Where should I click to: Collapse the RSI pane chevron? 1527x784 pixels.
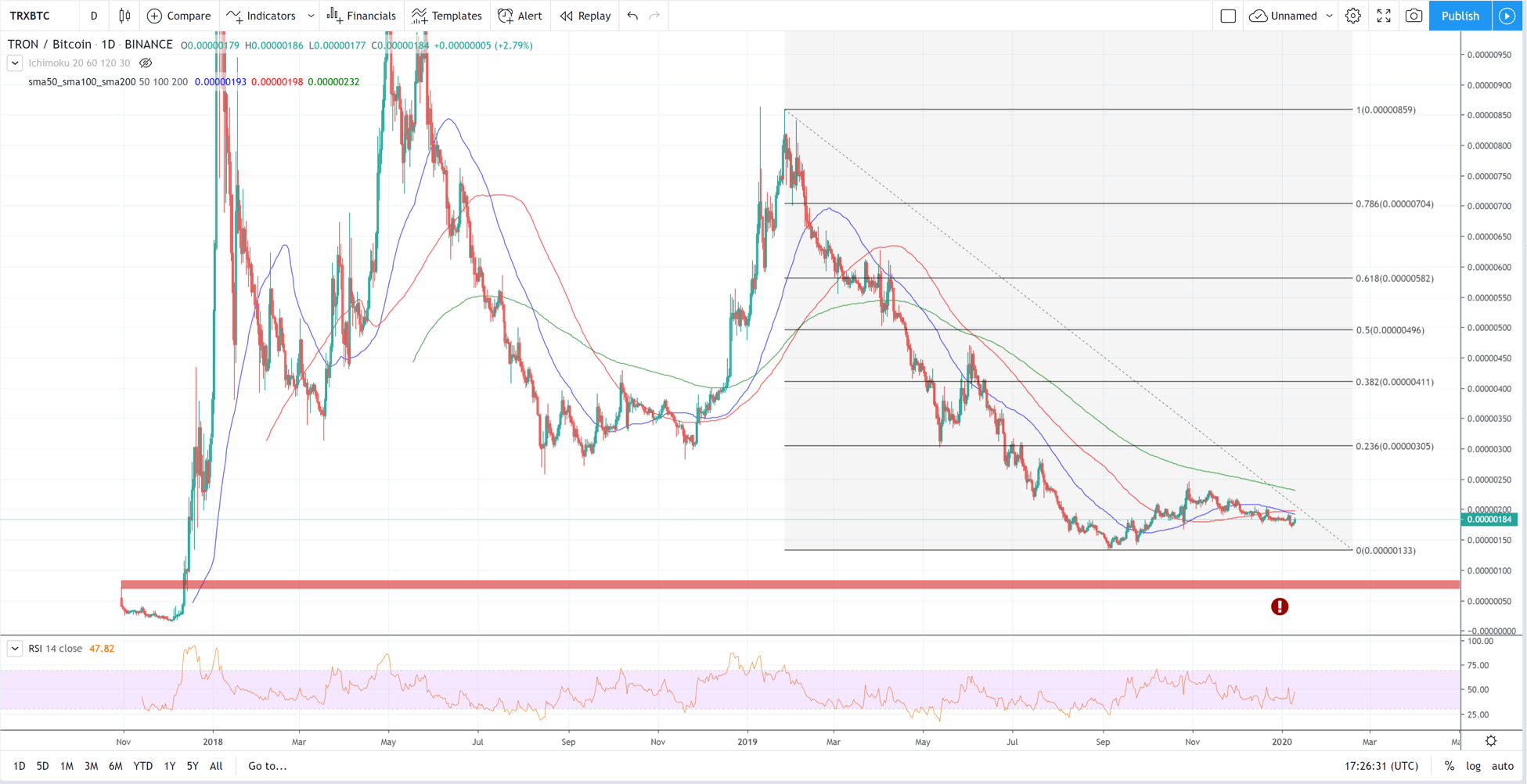tap(15, 649)
